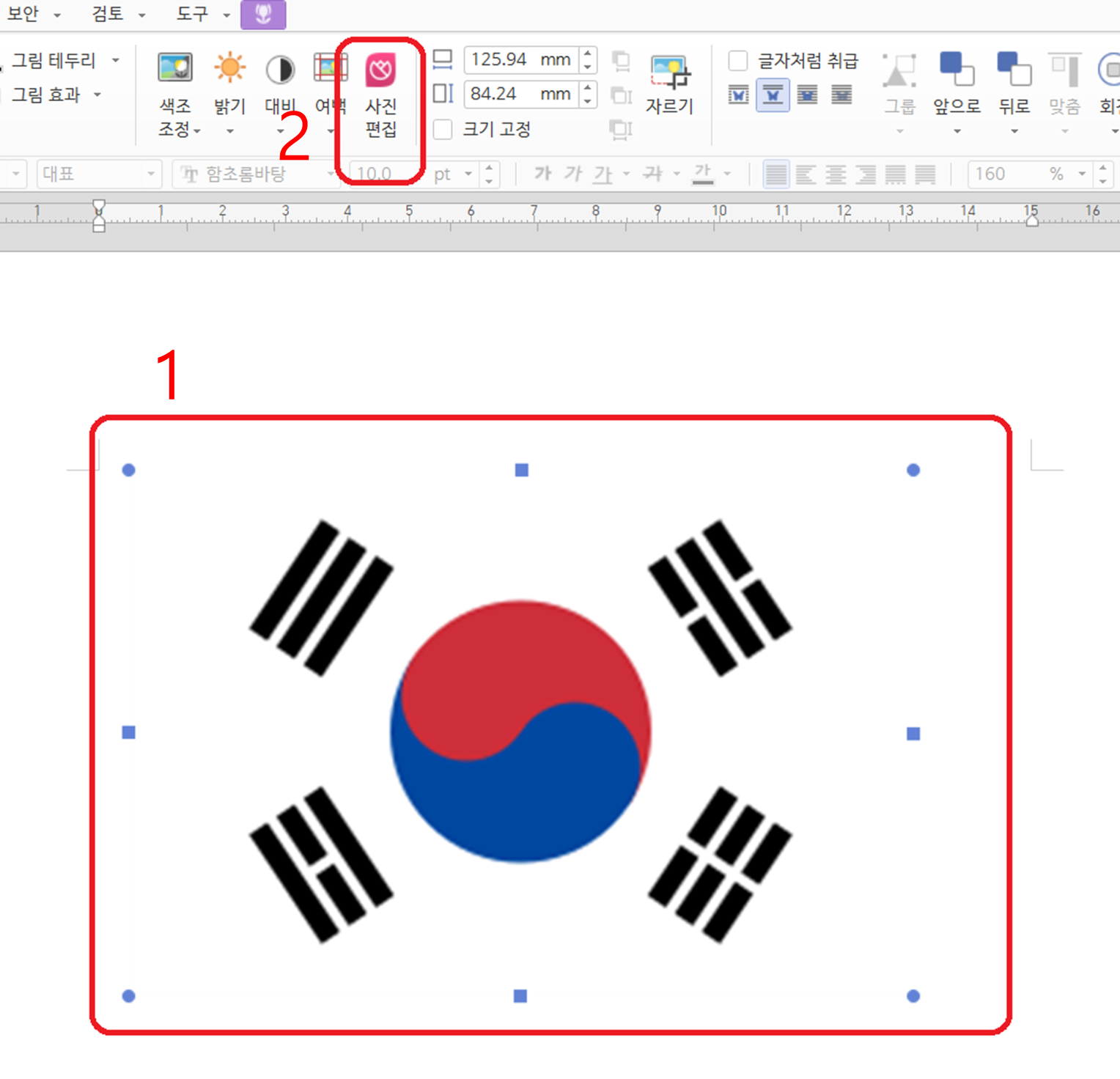Click the distribute align paragraph icon
The height and width of the screenshot is (1079, 1120).
[x=895, y=174]
